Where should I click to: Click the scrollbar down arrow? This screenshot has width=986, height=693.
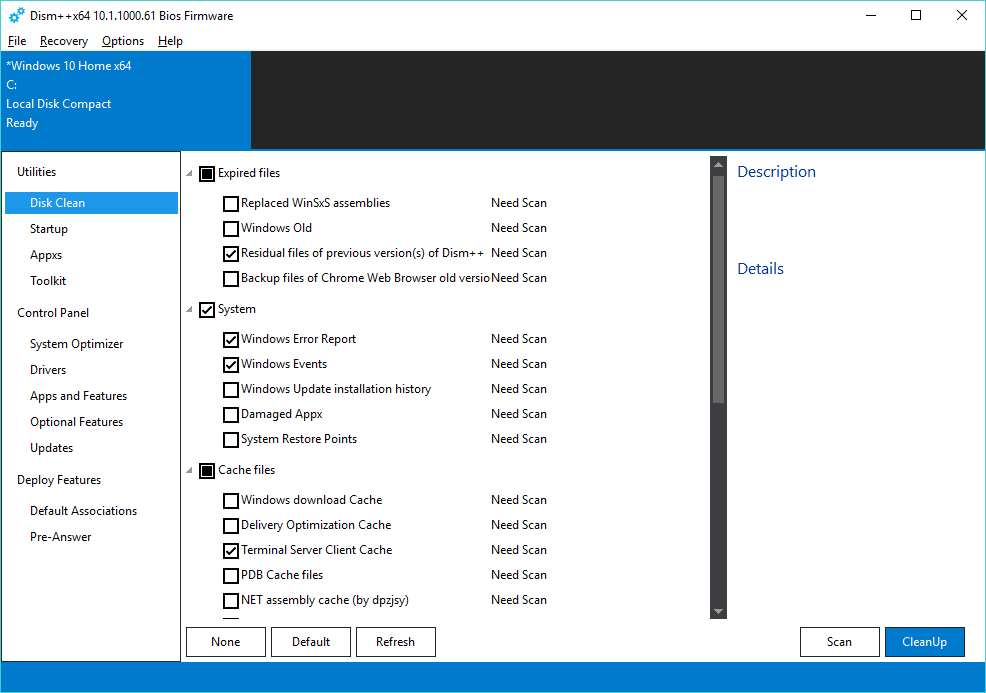[x=718, y=611]
